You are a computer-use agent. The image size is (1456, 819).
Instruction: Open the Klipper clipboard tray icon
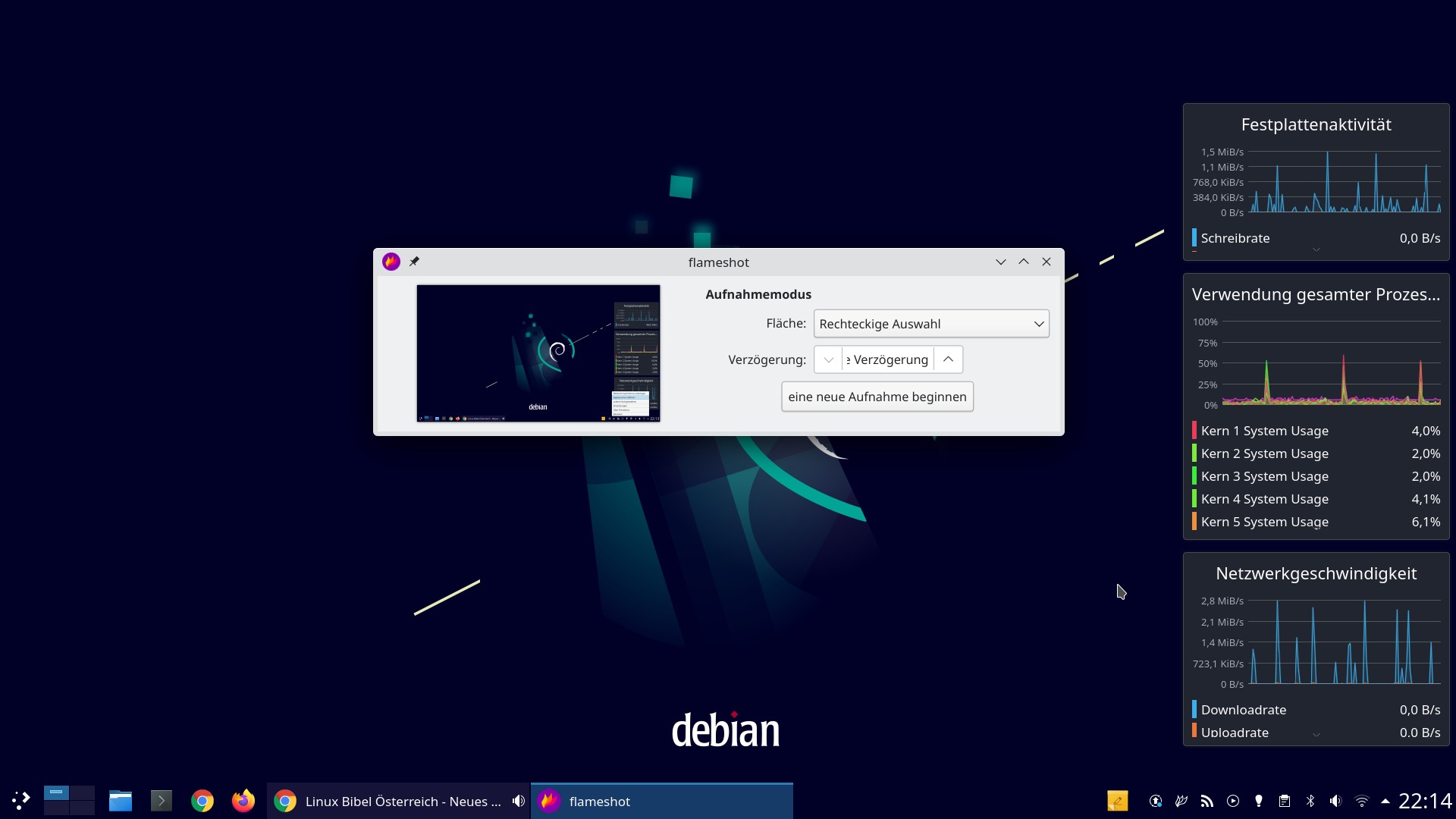[x=1285, y=801]
